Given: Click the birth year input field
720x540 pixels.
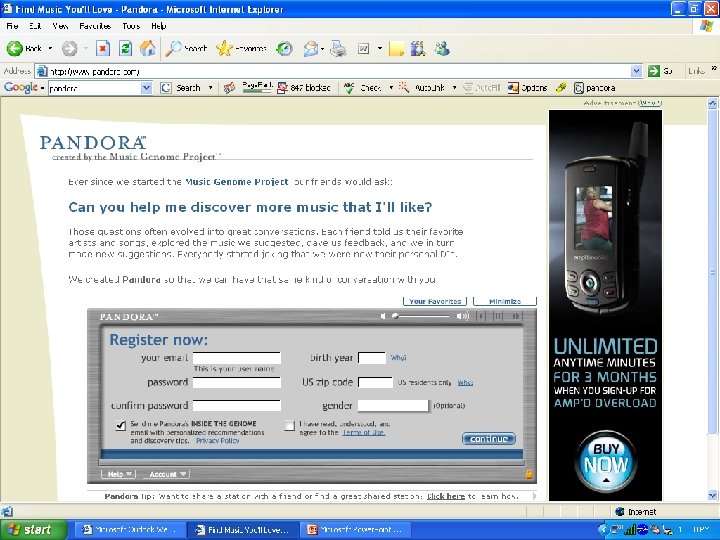Looking at the screenshot, I should click(371, 358).
